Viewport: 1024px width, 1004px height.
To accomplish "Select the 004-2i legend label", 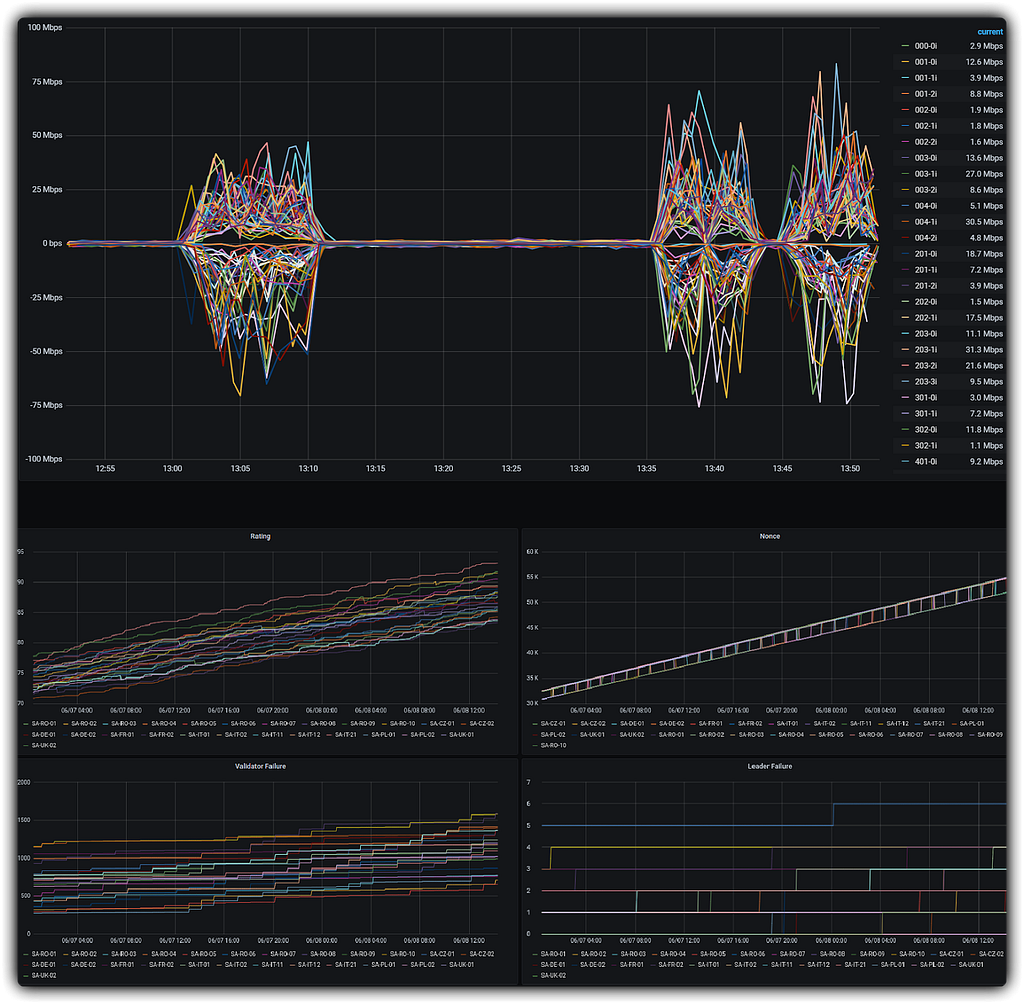I will click(x=925, y=238).
